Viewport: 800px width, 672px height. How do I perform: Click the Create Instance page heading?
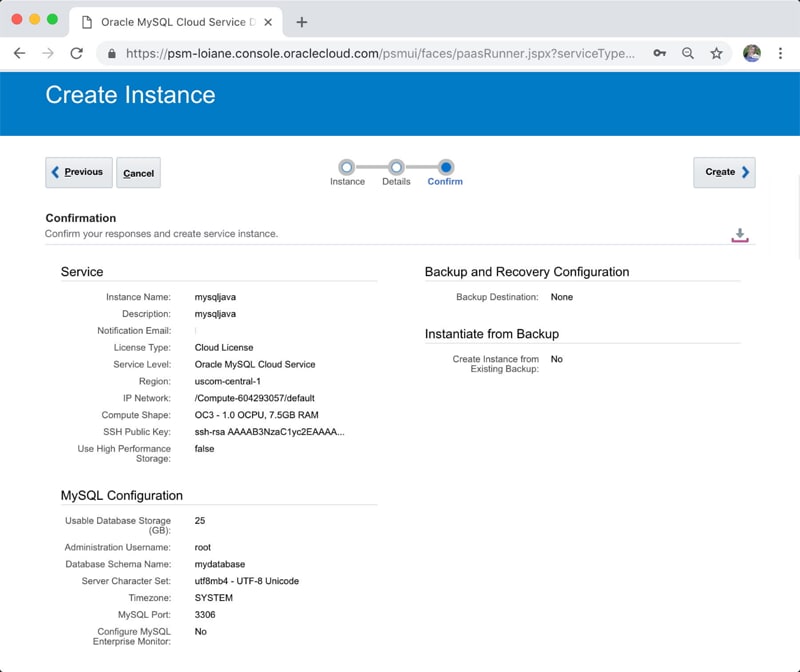(x=130, y=95)
